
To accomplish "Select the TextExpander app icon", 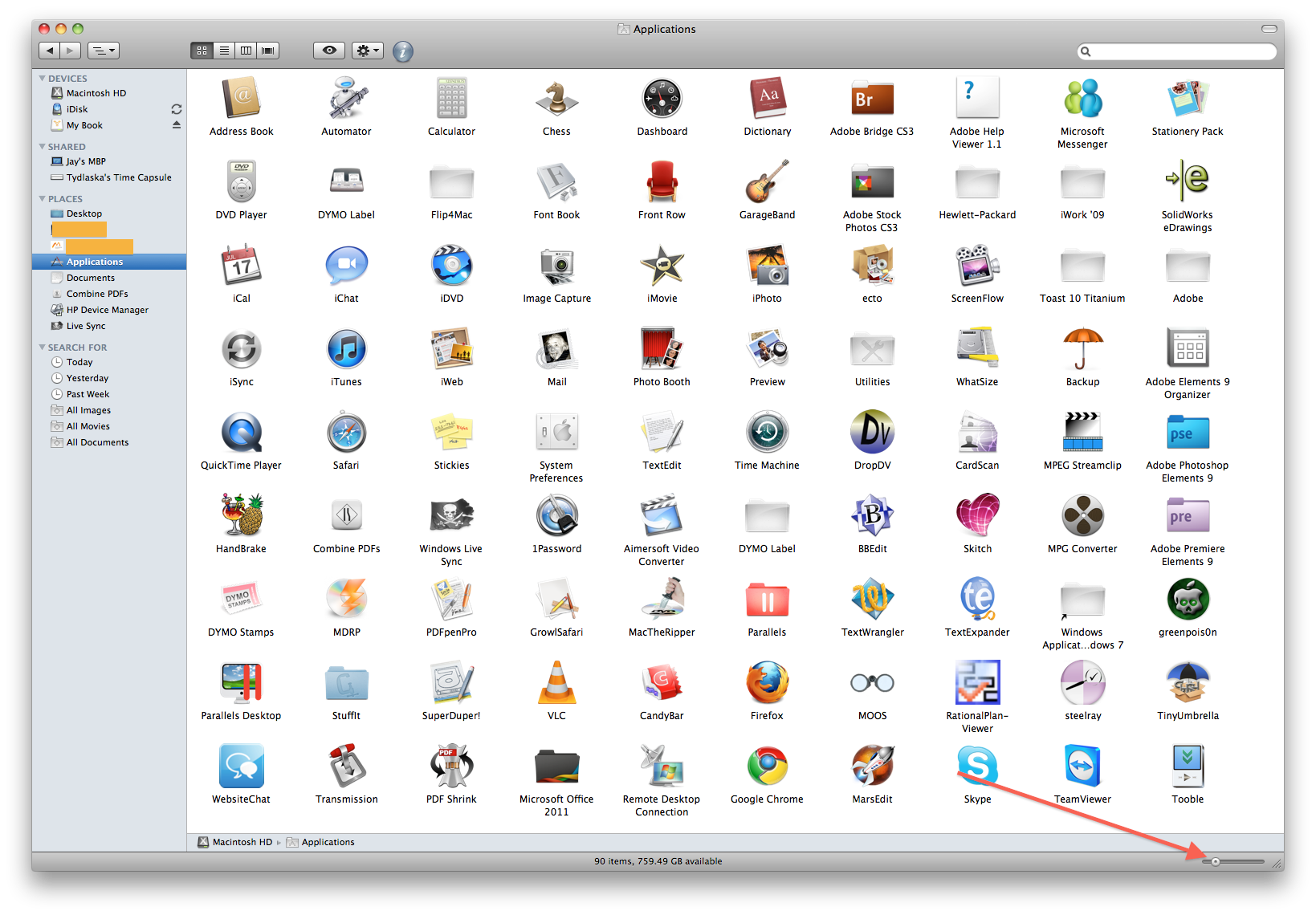I will (977, 599).
